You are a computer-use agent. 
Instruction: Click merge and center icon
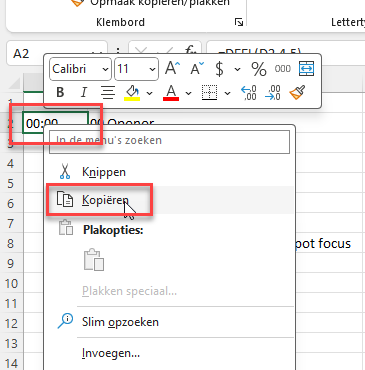click(x=306, y=69)
